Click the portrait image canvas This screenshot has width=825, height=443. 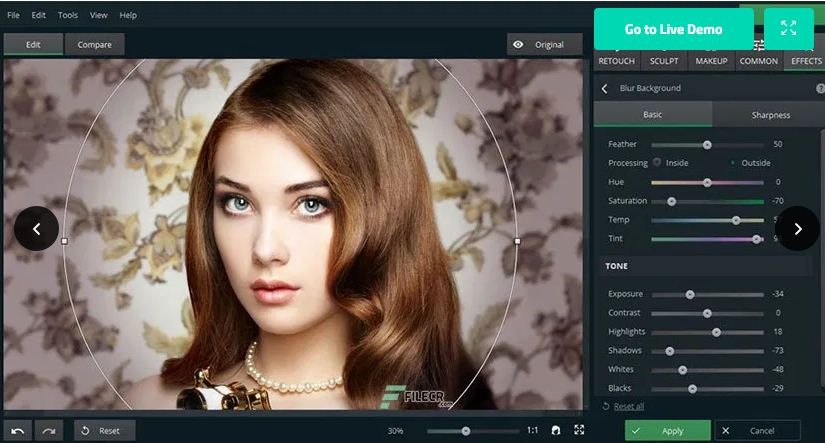coord(293,234)
